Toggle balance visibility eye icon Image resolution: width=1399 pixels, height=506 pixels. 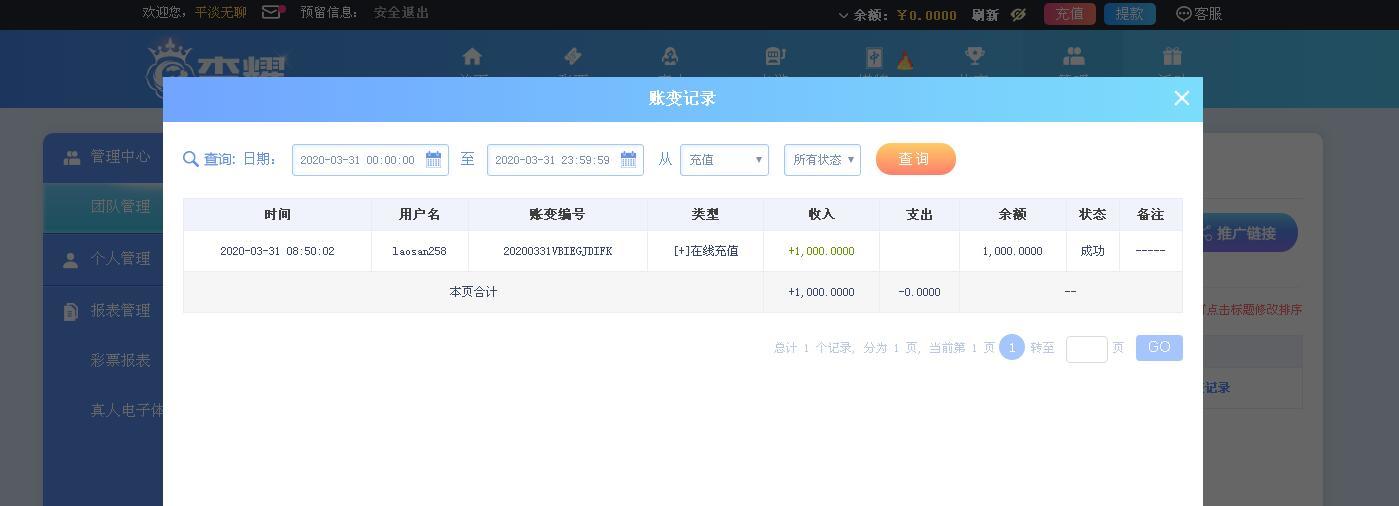[1018, 14]
